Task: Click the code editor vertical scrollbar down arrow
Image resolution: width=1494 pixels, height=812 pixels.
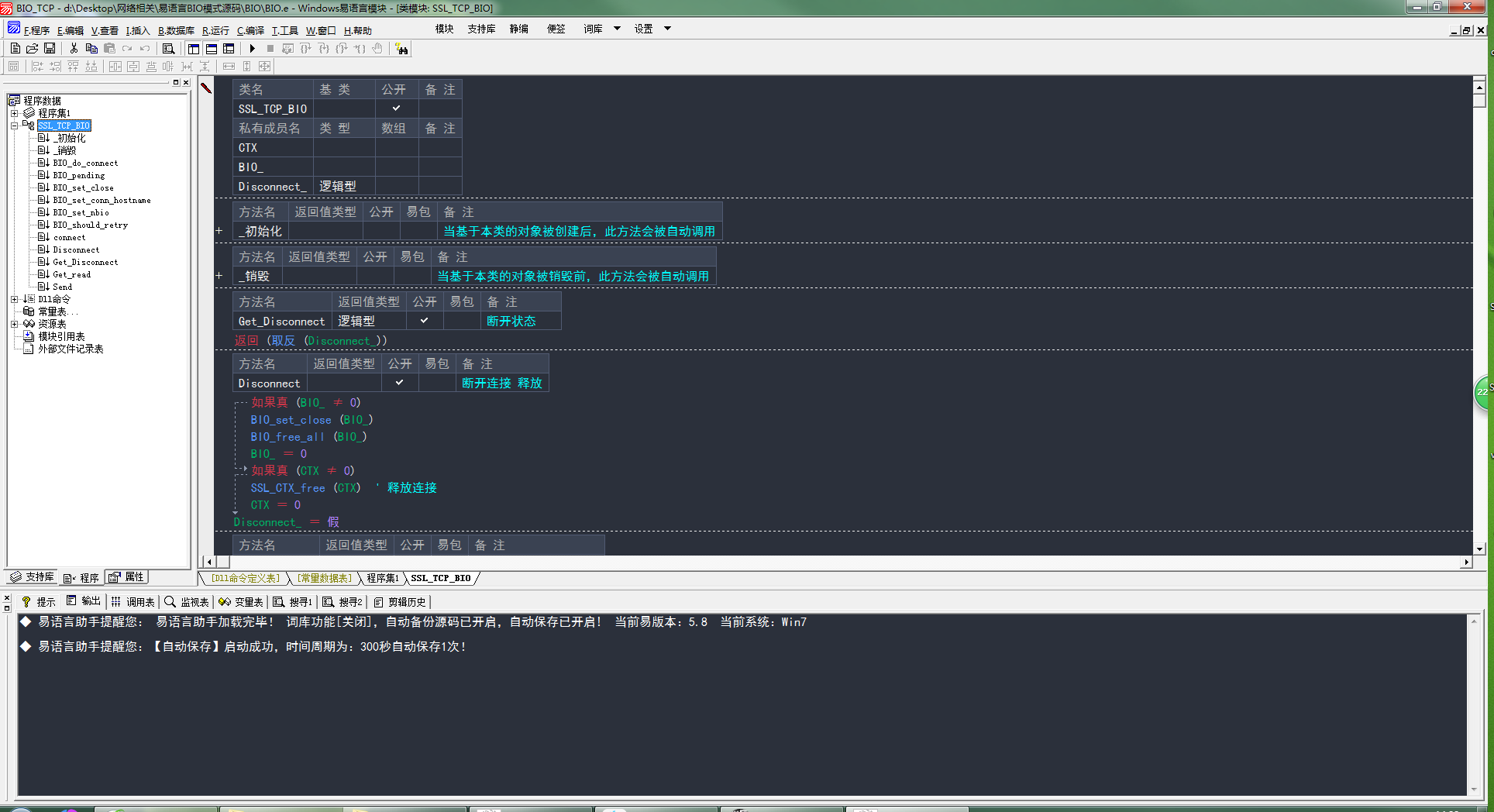Action: (x=1479, y=549)
